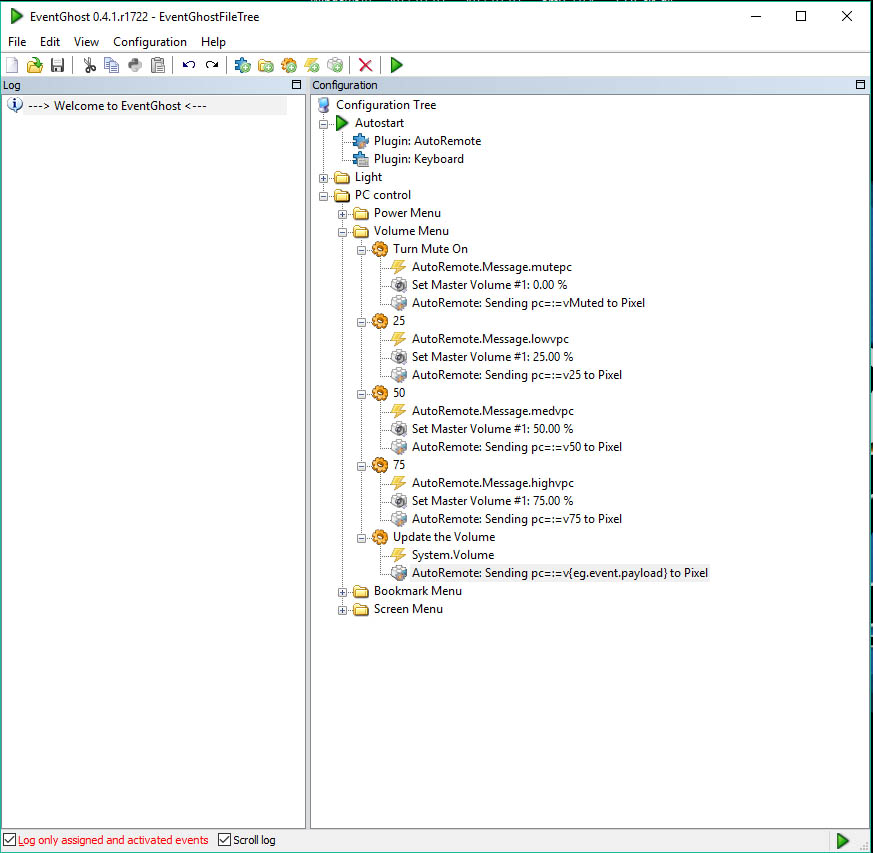Viewport: 873px width, 853px height.
Task: Collapse the 25 macro node
Action: click(x=361, y=322)
